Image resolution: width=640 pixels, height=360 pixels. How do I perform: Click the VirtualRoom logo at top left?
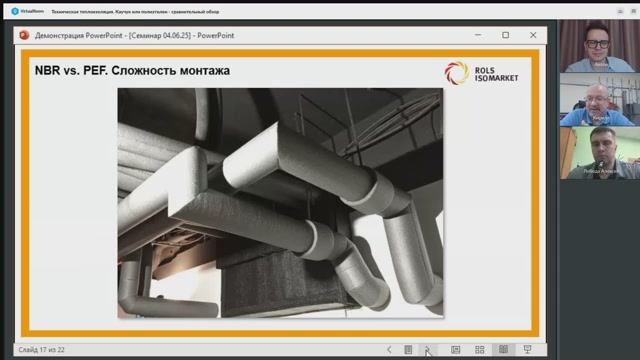click(27, 11)
